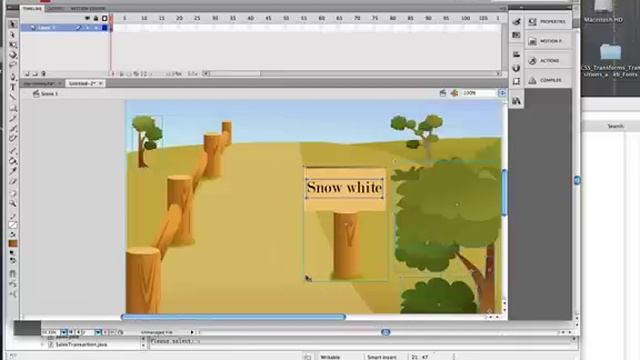This screenshot has height=360, width=640.
Task: Toggle Layer 1 lock dot
Action: 96,28
